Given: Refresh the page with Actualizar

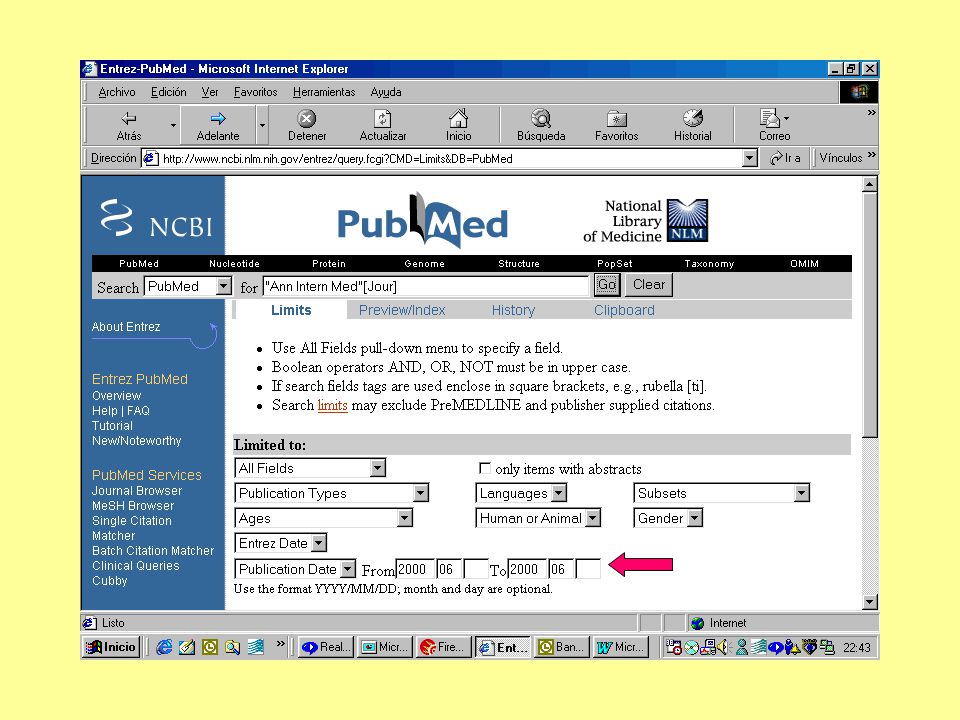Looking at the screenshot, I should point(383,126).
